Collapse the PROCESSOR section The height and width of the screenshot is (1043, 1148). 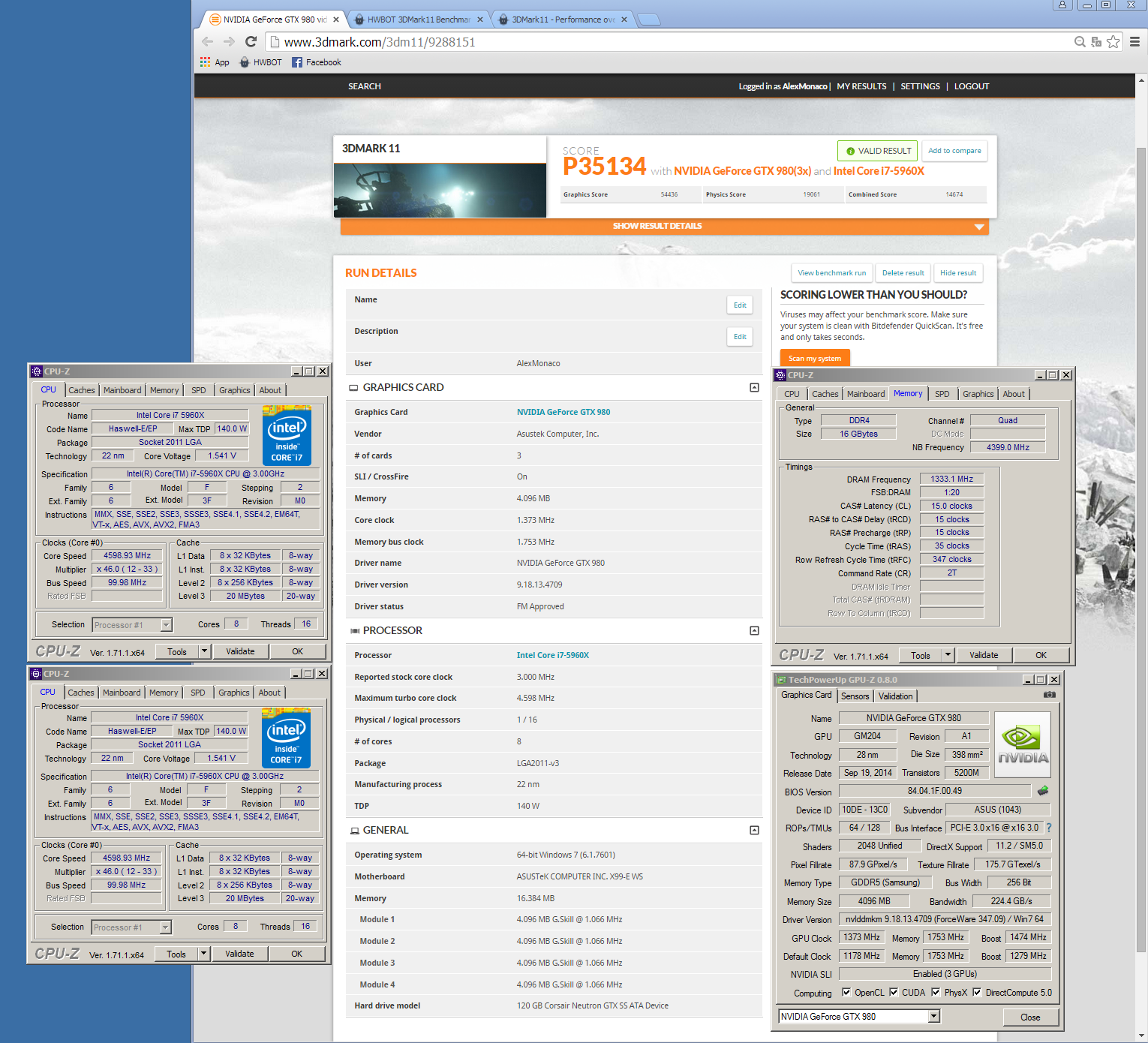click(754, 630)
